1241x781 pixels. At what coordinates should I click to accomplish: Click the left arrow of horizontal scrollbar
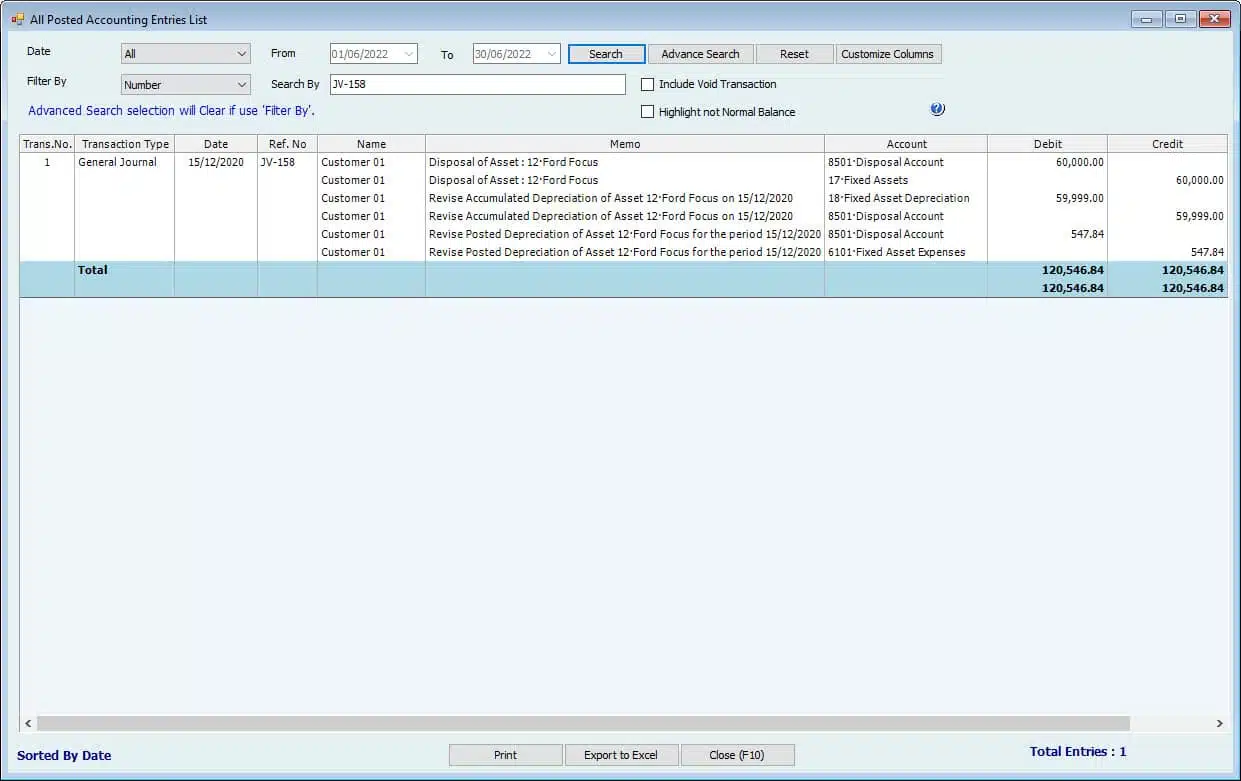(28, 723)
